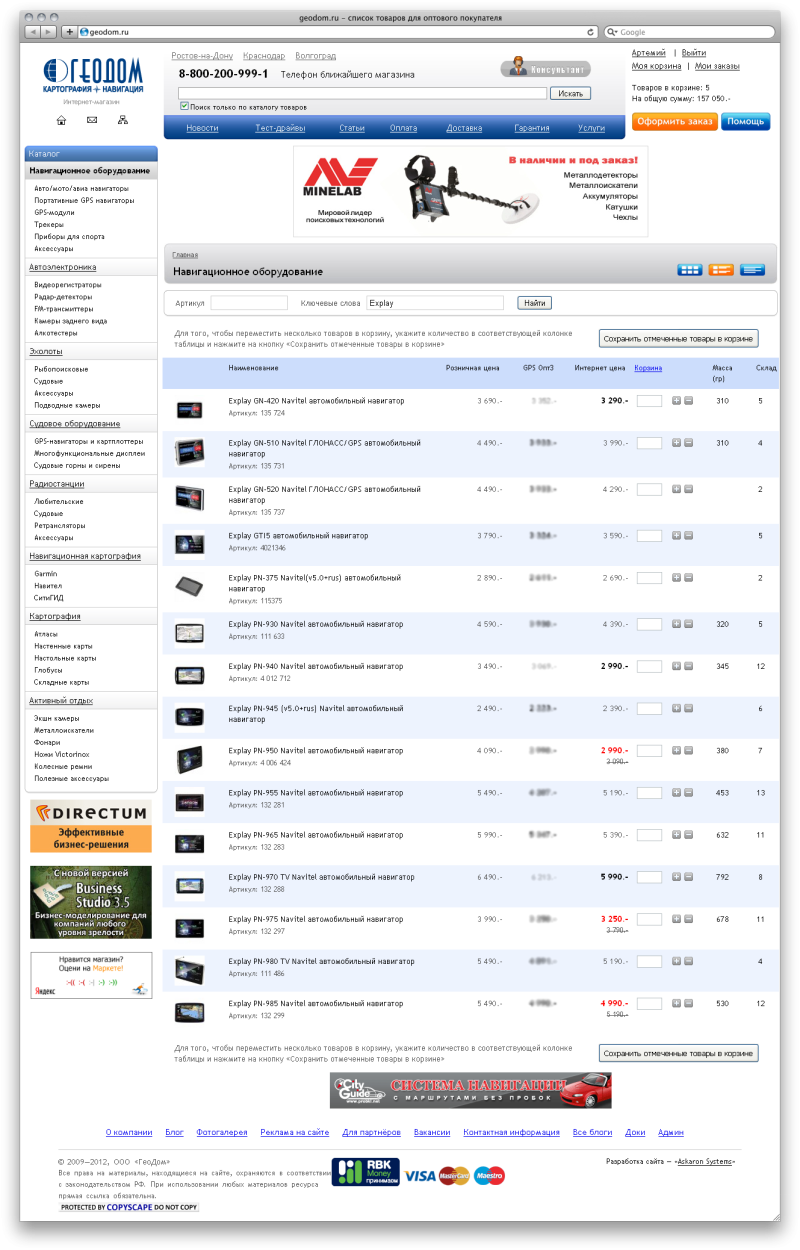Open the Услуги menu item

pos(591,128)
